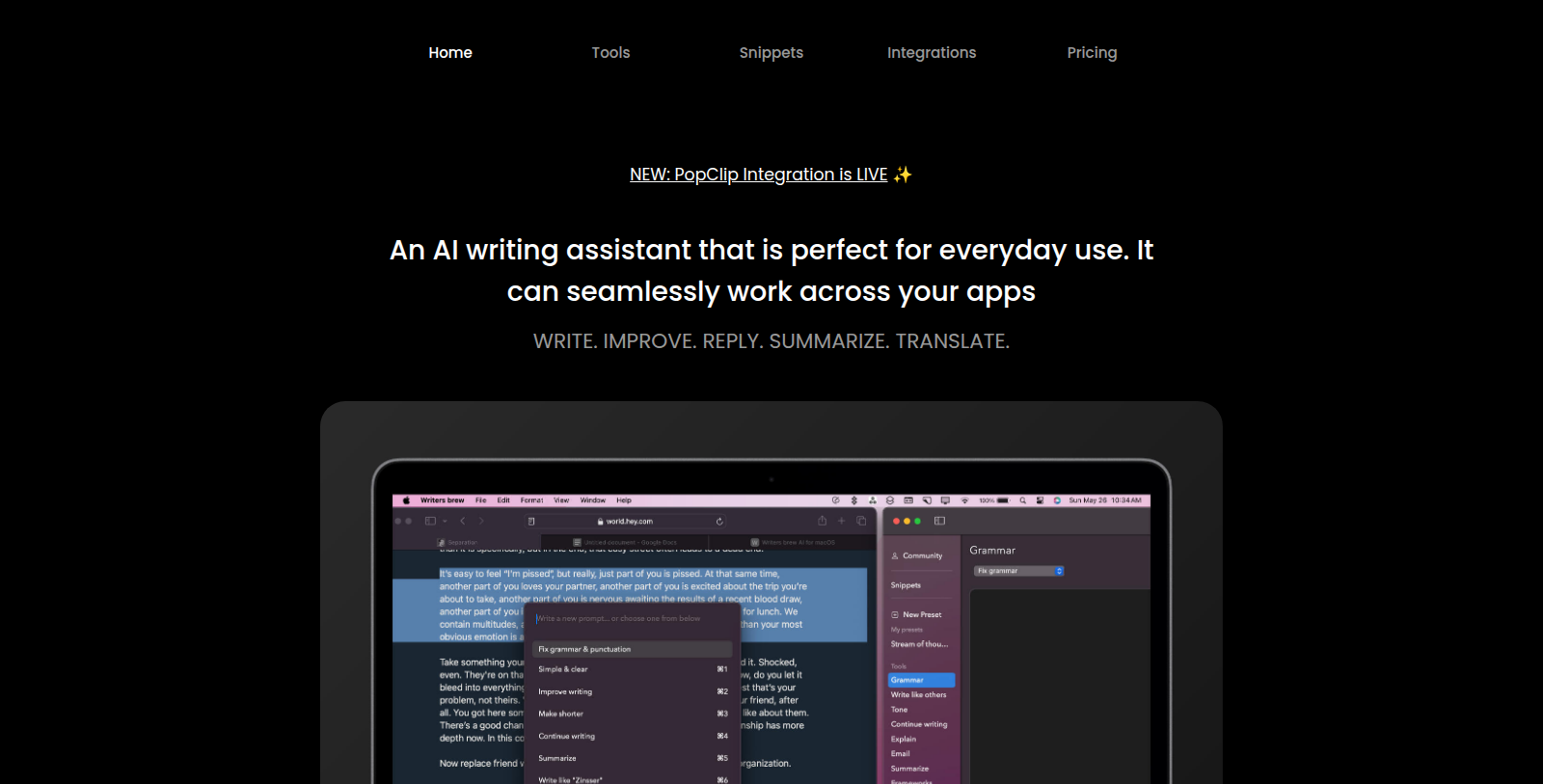The image size is (1543, 784).
Task: Go to the Pricing page
Action: (x=1092, y=53)
